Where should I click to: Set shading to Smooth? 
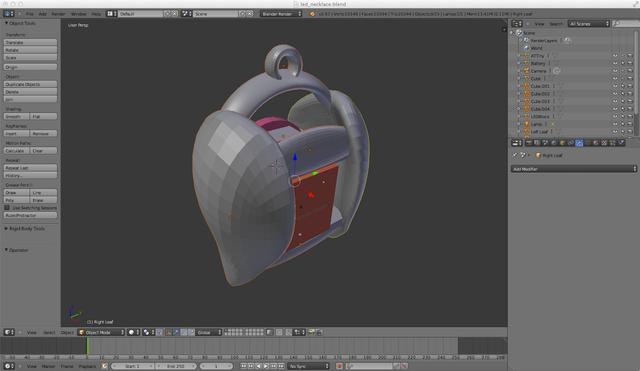[16, 116]
